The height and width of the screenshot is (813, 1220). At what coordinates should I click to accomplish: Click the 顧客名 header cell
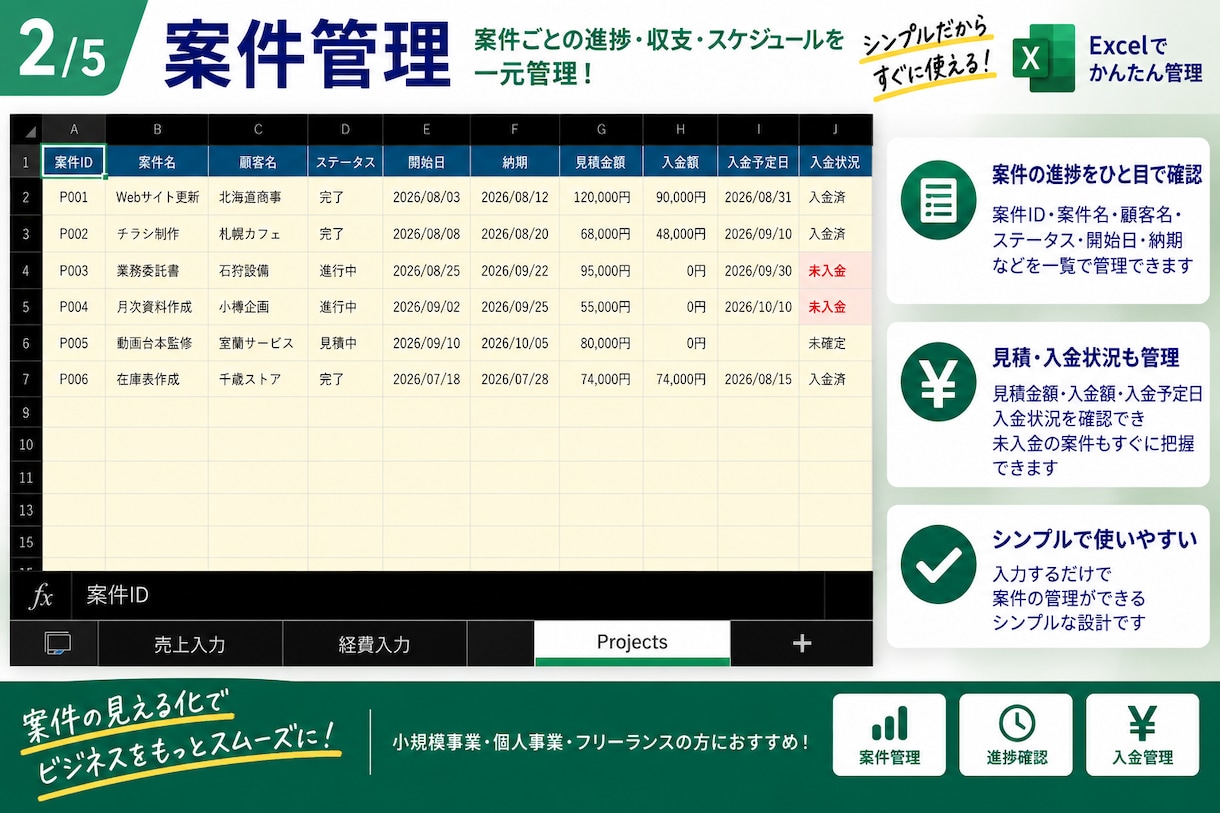pyautogui.click(x=258, y=162)
